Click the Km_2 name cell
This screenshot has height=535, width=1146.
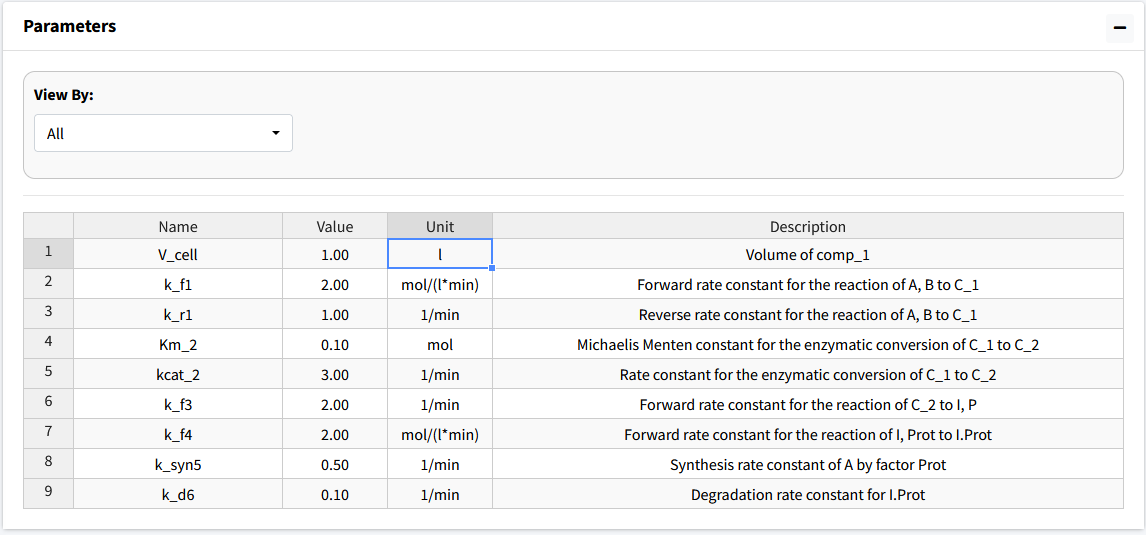(178, 344)
